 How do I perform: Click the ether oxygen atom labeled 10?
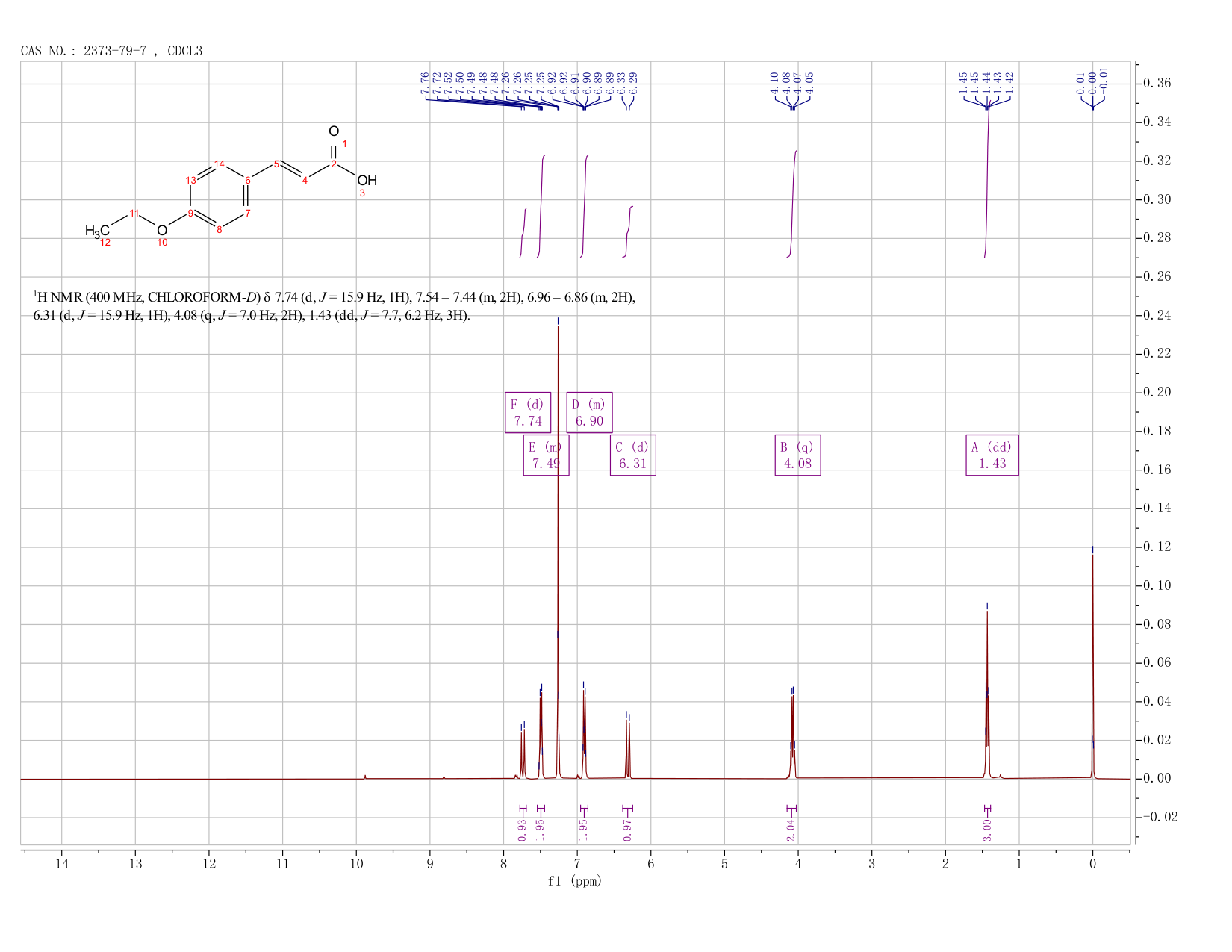click(x=161, y=231)
